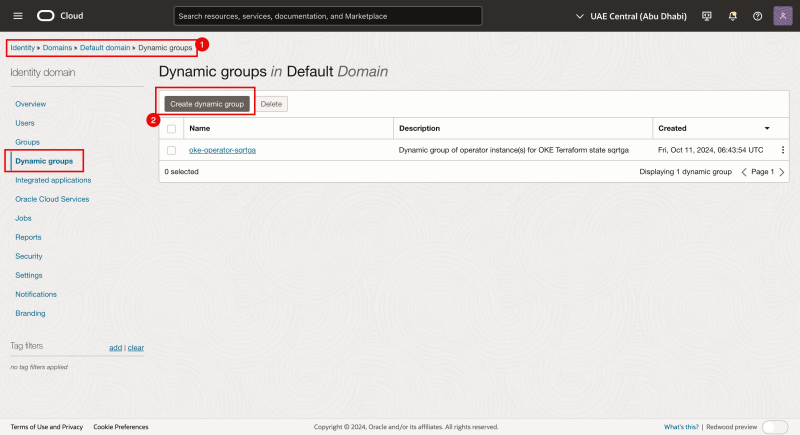Click Create dynamic group button

point(206,104)
